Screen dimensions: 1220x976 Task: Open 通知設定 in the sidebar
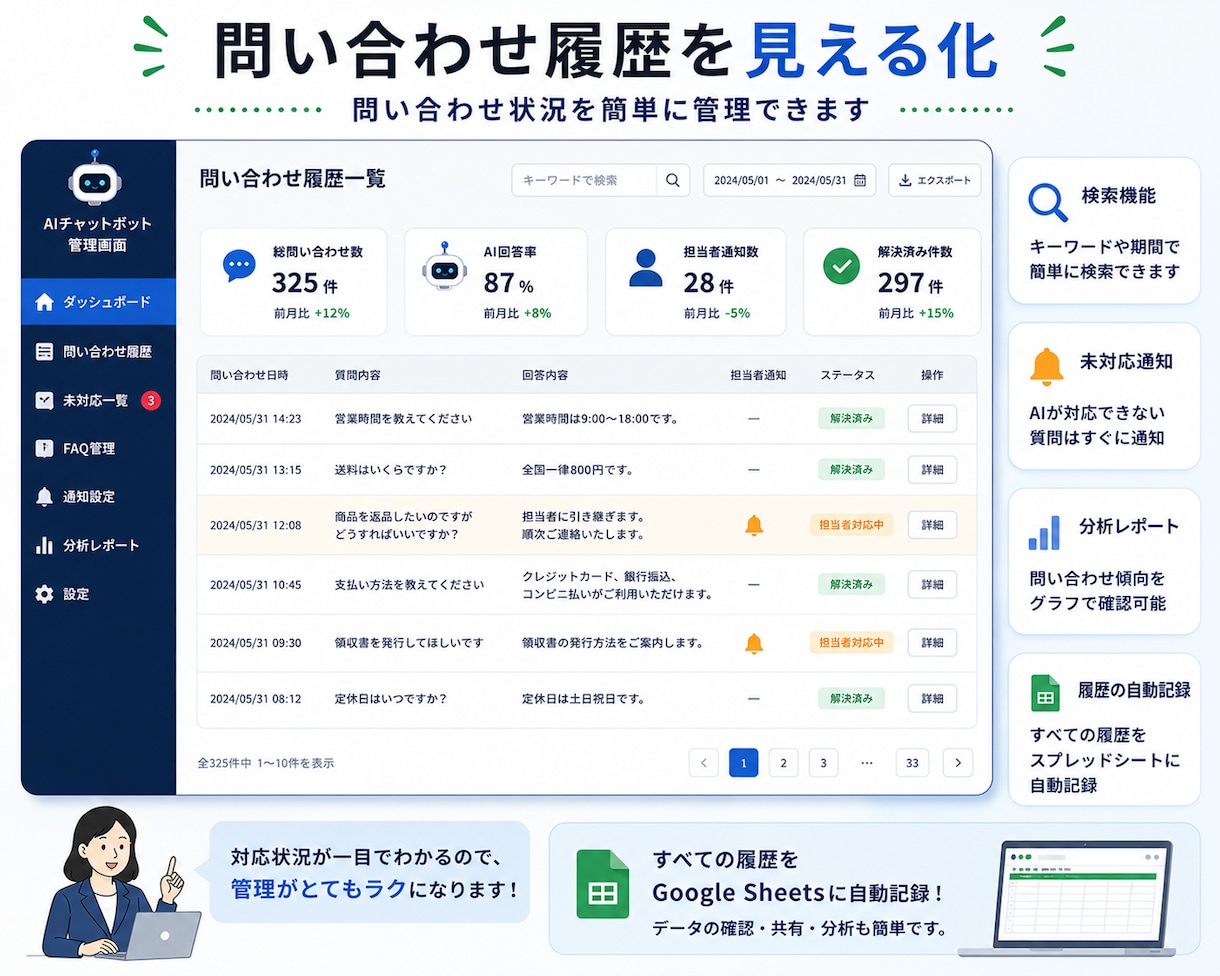coord(98,497)
